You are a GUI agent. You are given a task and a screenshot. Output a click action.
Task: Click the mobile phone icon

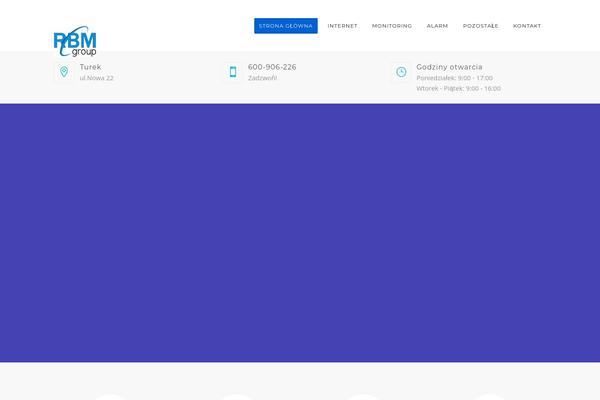(233, 72)
